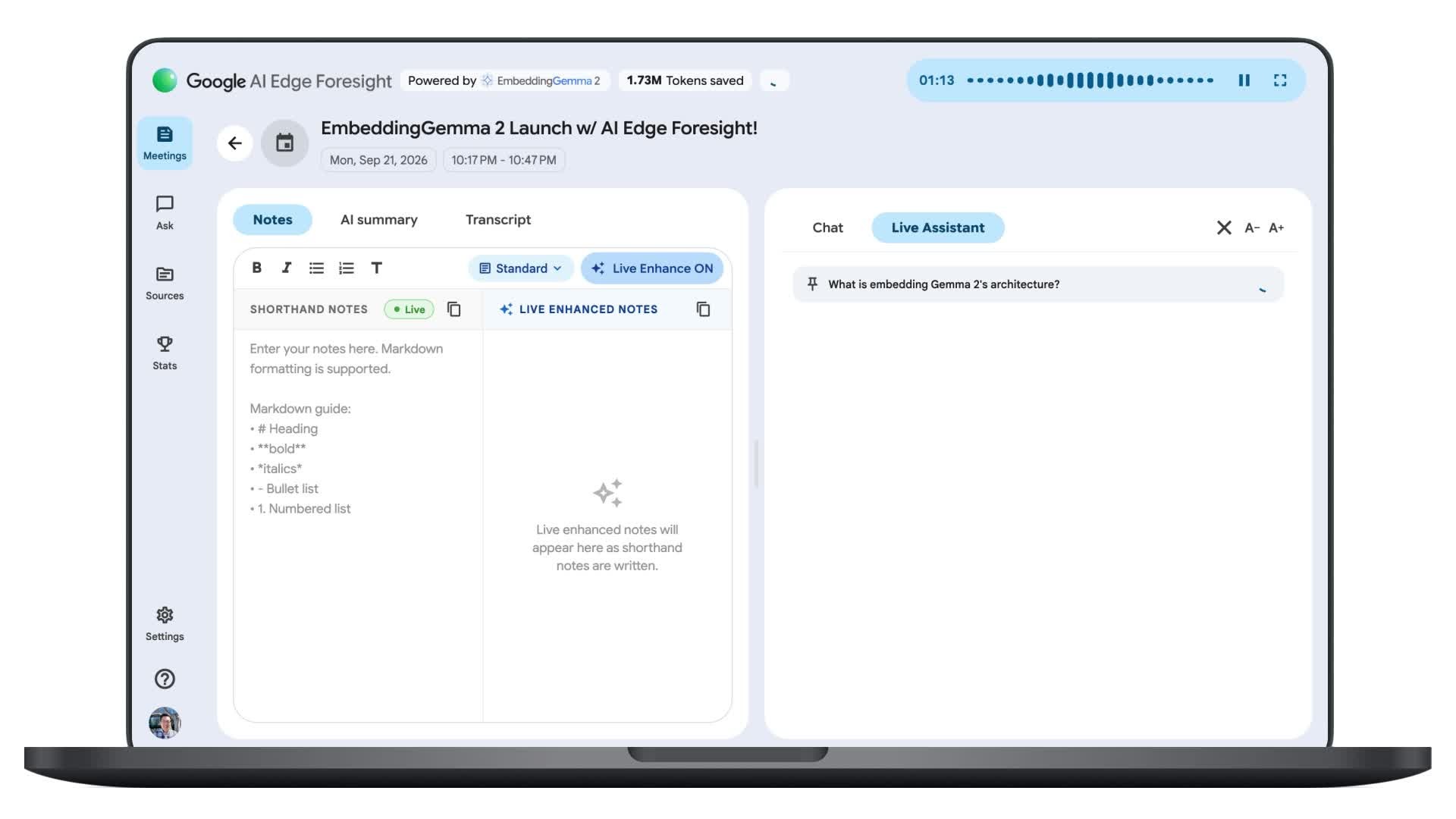Apply italic formatting in notes toolbar
Viewport: 1456px width, 819px height.
[286, 268]
